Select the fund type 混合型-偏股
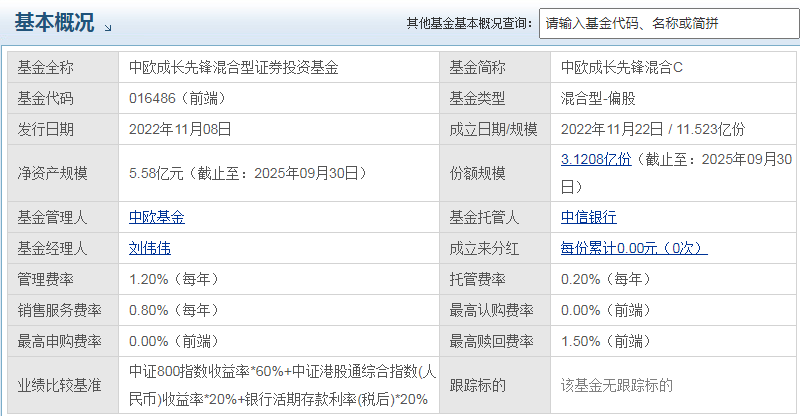 point(598,98)
